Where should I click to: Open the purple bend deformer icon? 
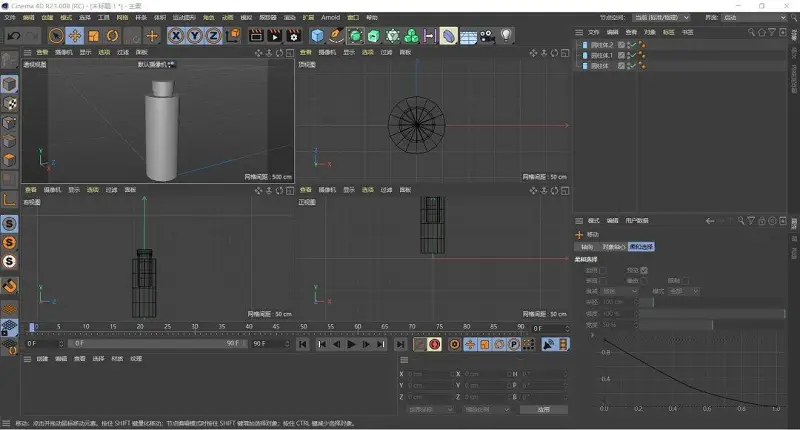(x=448, y=36)
